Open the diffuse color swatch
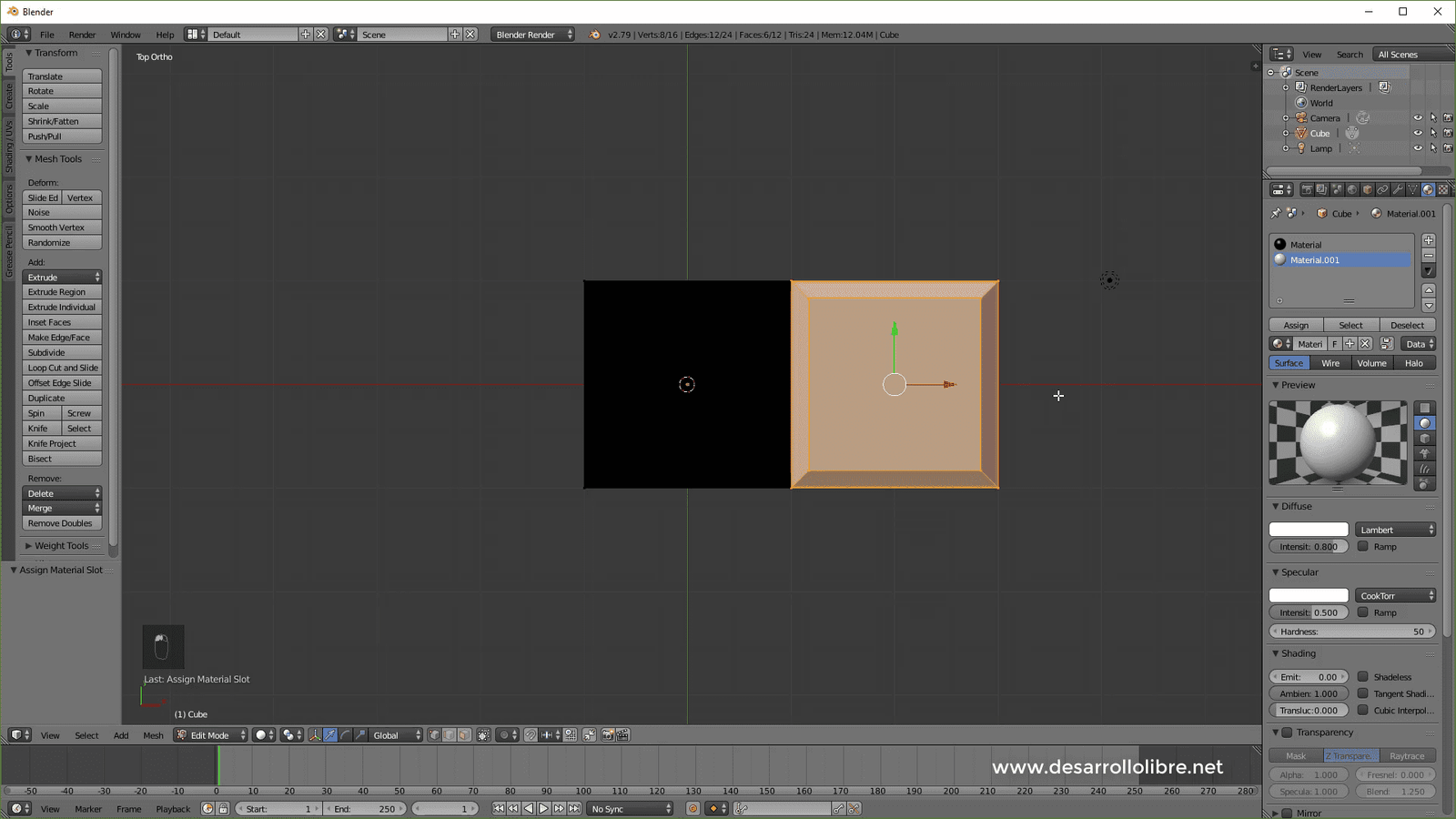 pyautogui.click(x=1309, y=530)
